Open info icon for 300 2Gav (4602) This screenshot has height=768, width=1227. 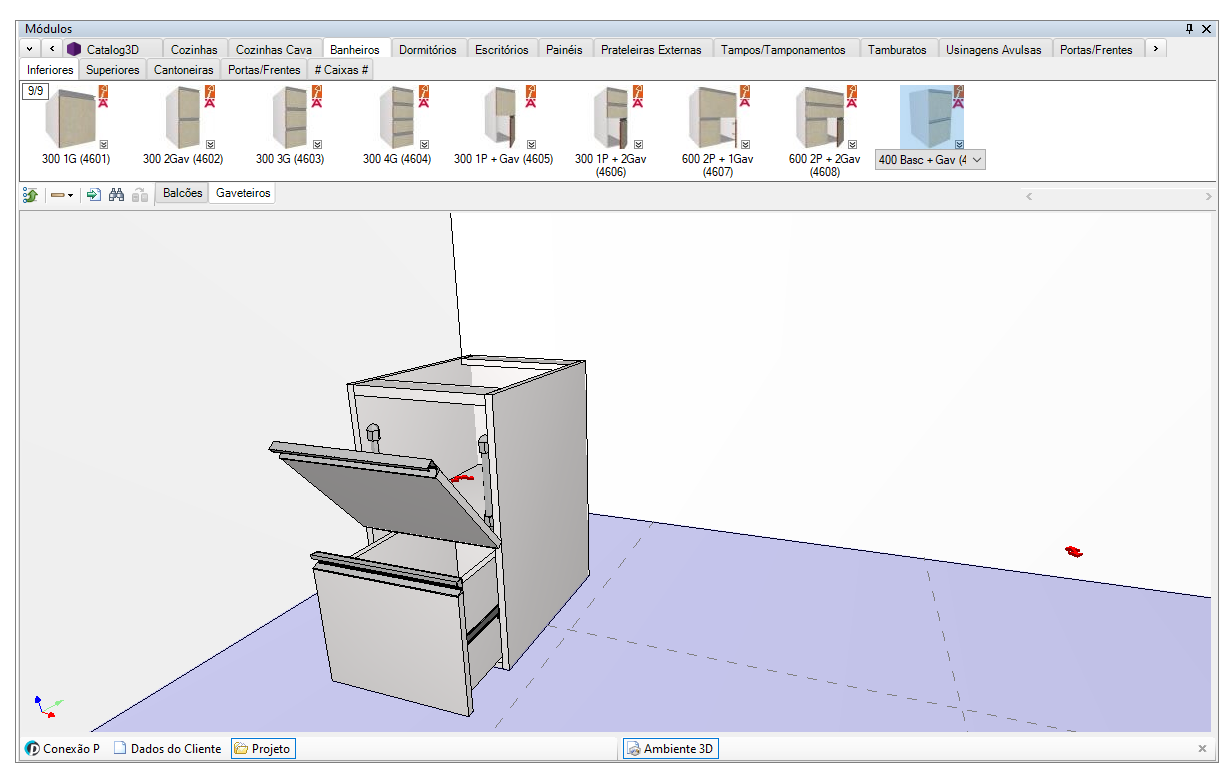(210, 96)
